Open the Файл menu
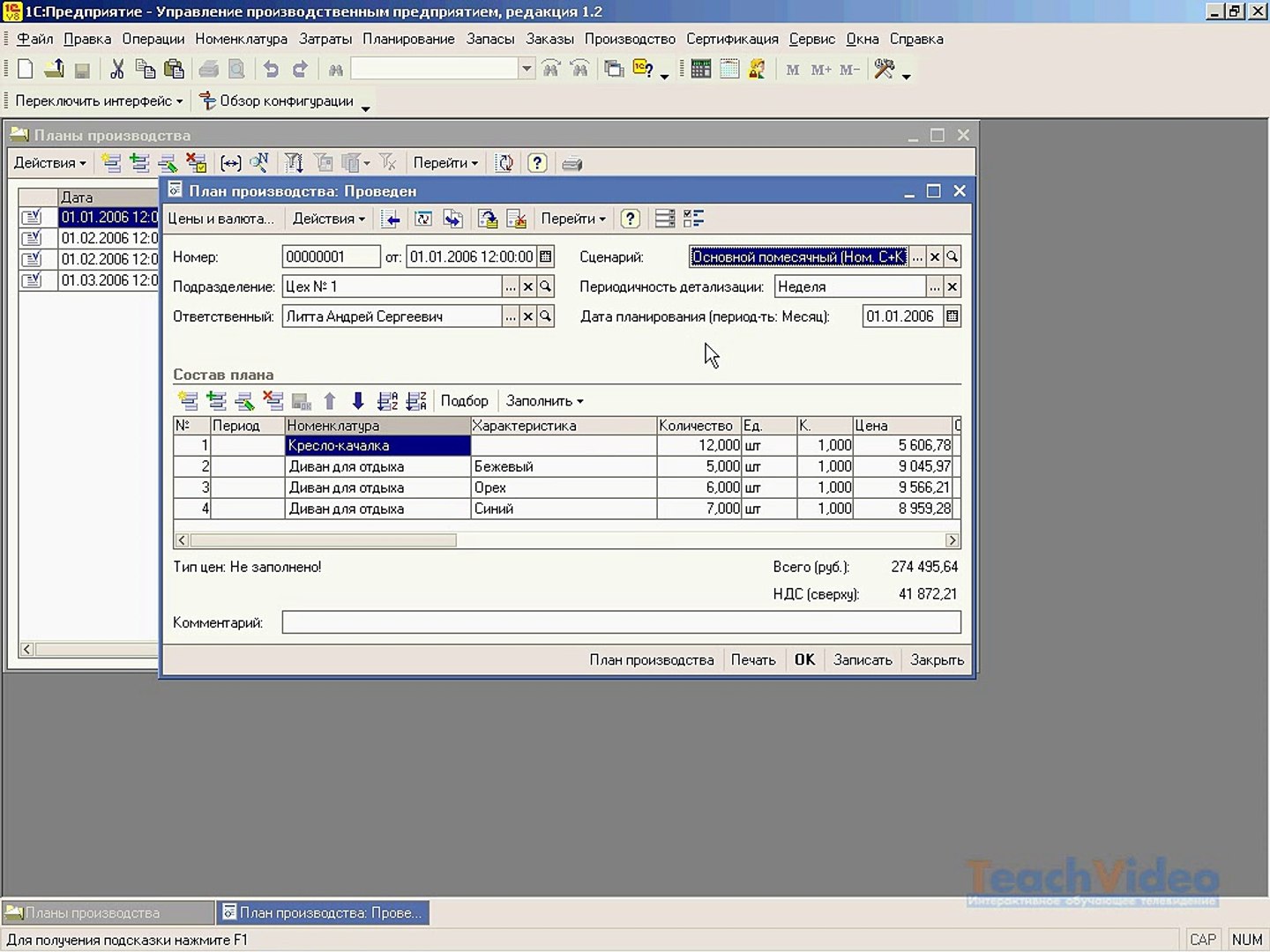The width and height of the screenshot is (1270, 952). pyautogui.click(x=35, y=39)
